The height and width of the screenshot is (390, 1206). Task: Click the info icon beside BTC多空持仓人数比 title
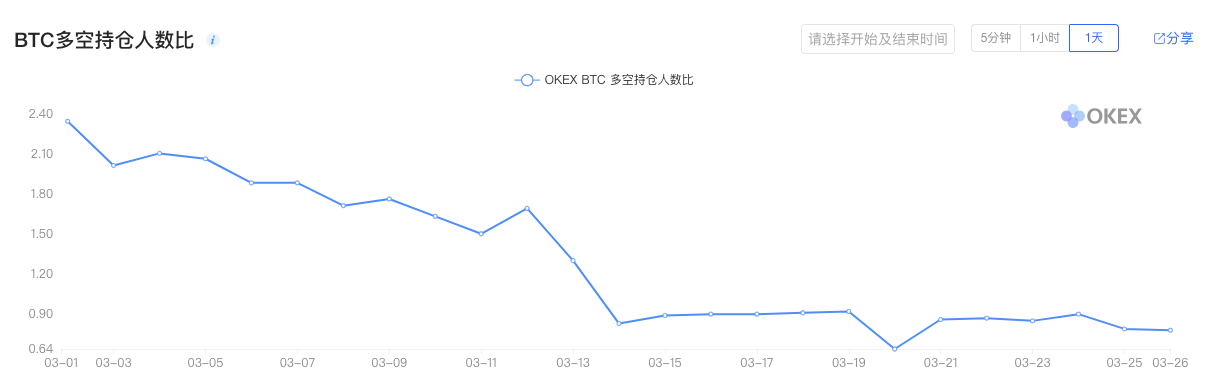212,40
